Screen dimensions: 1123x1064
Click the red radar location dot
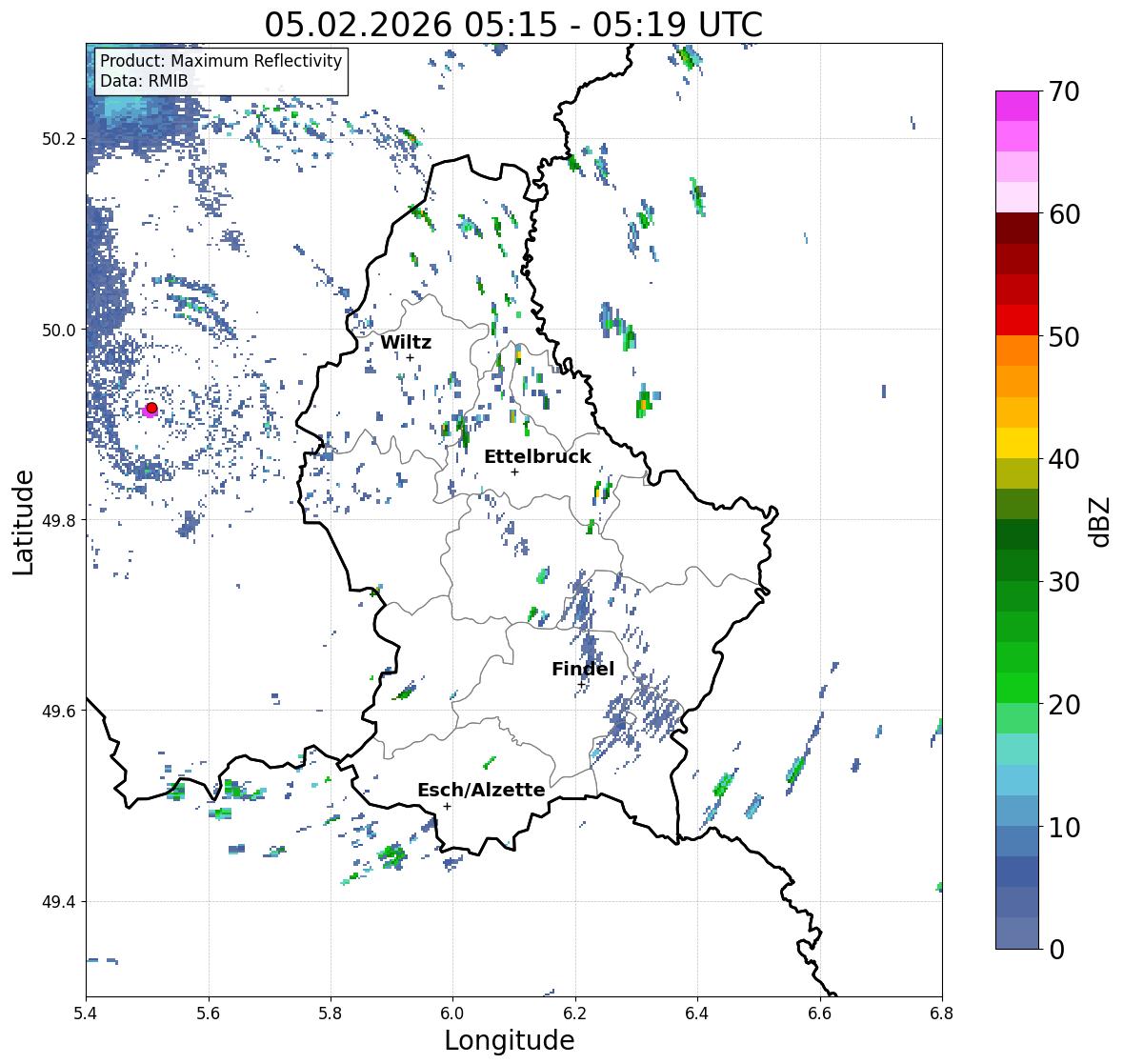pos(151,408)
